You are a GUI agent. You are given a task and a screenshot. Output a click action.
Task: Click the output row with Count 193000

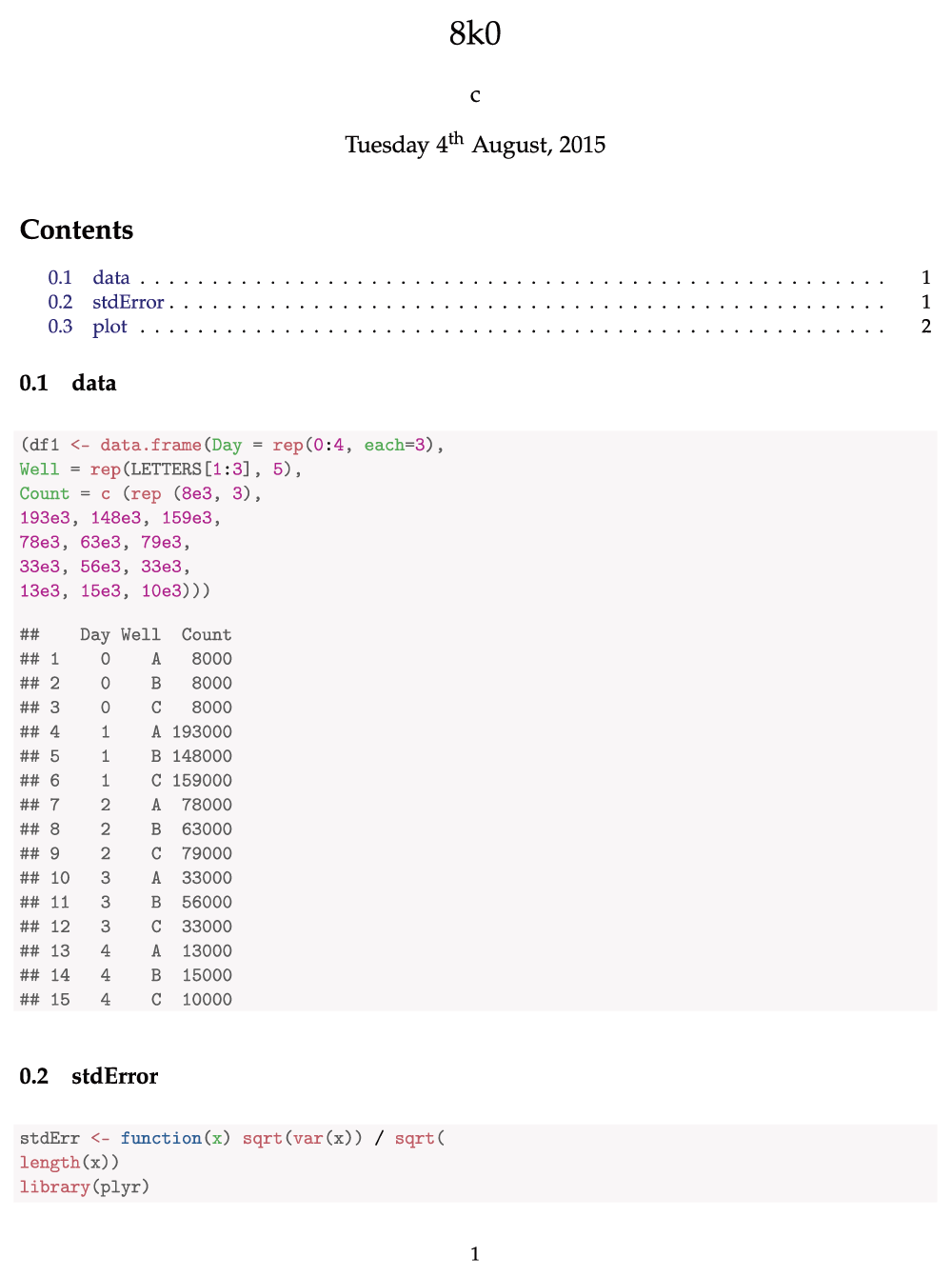(x=126, y=731)
